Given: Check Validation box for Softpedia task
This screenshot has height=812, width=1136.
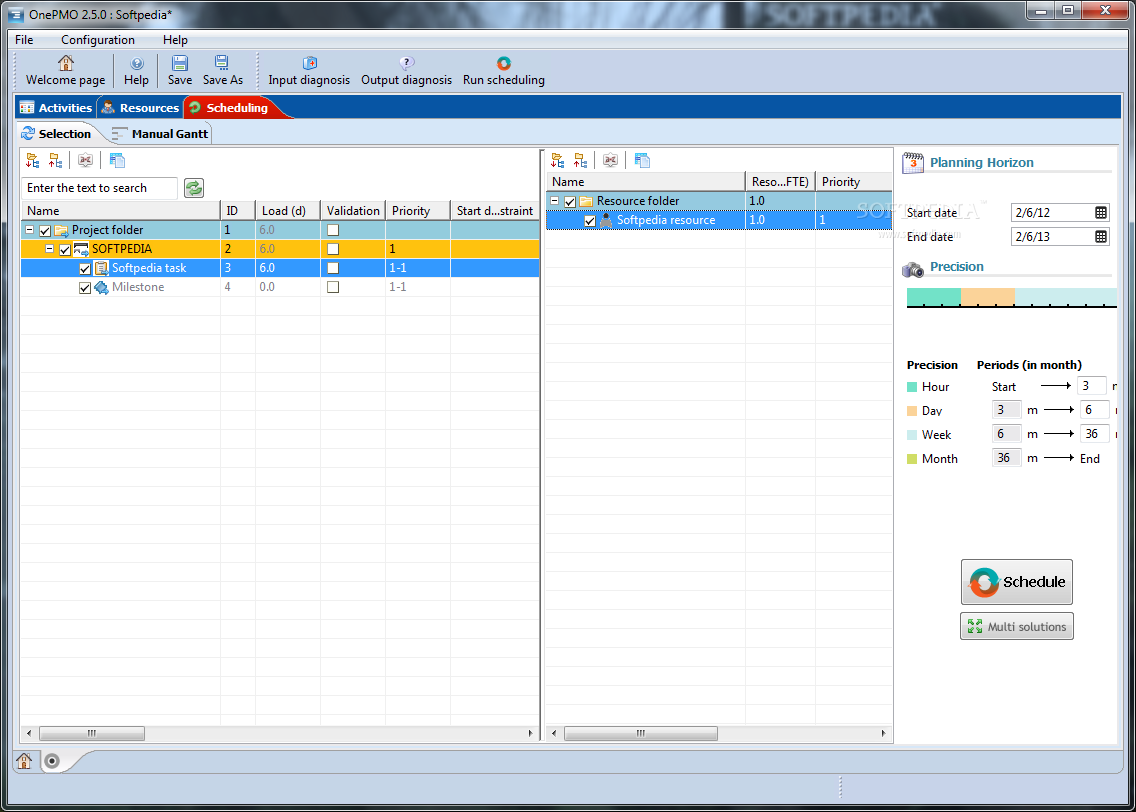Looking at the screenshot, I should coord(333,268).
